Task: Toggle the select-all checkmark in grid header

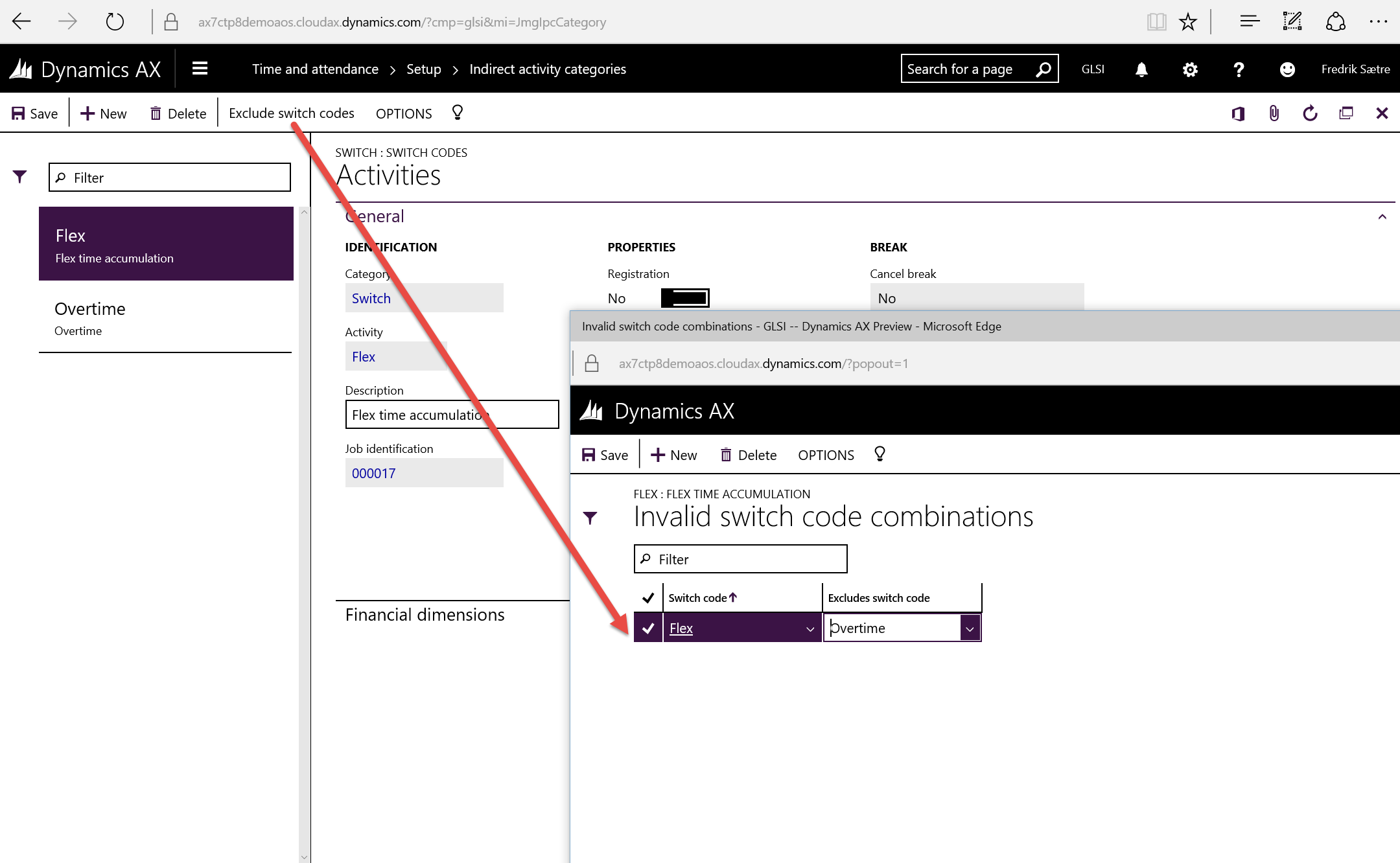Action: 647,597
